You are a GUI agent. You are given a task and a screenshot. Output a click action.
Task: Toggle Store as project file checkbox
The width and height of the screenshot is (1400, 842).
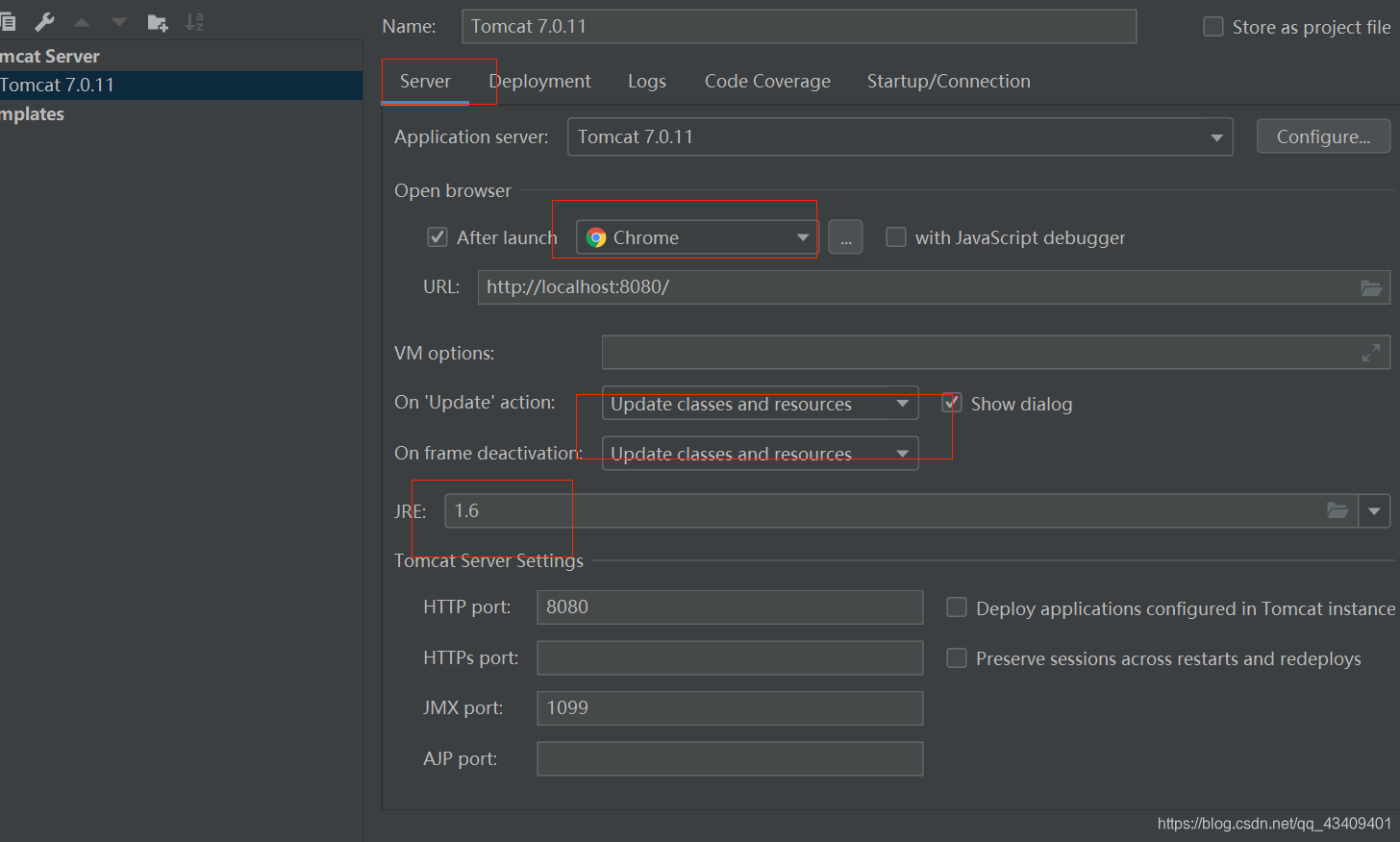[x=1213, y=27]
